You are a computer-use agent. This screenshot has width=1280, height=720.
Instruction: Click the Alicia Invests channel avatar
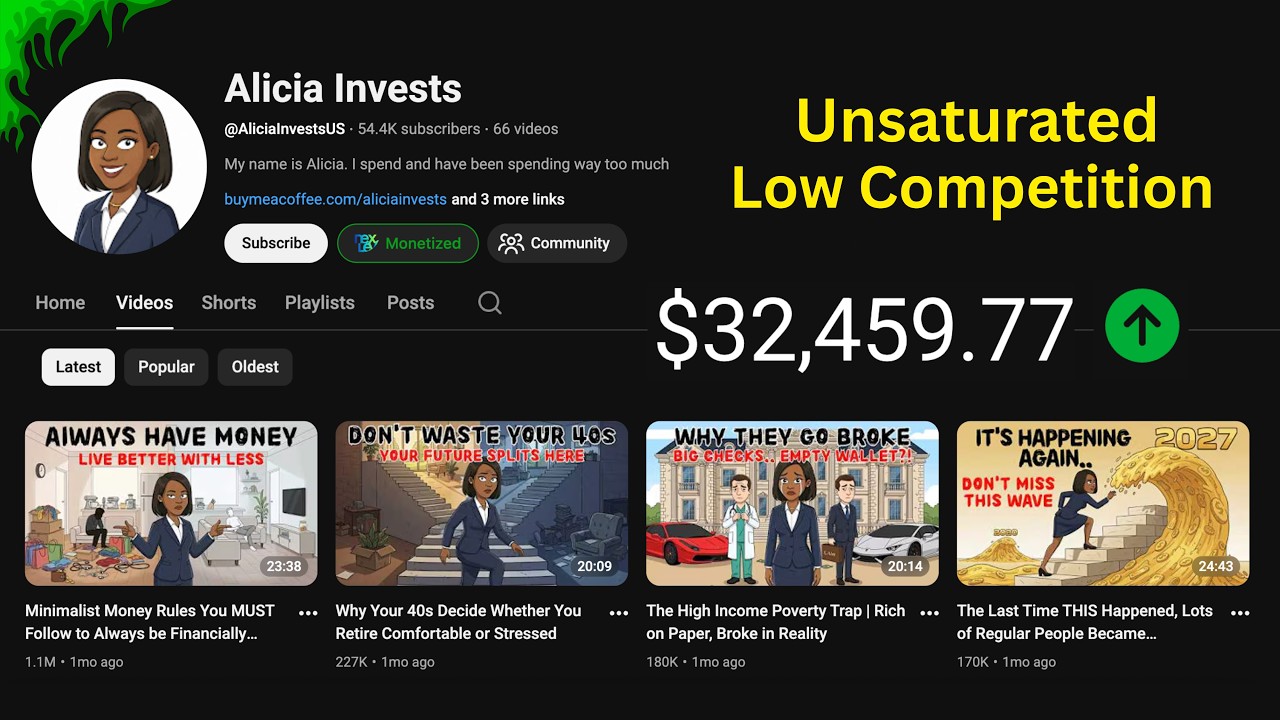pos(119,166)
